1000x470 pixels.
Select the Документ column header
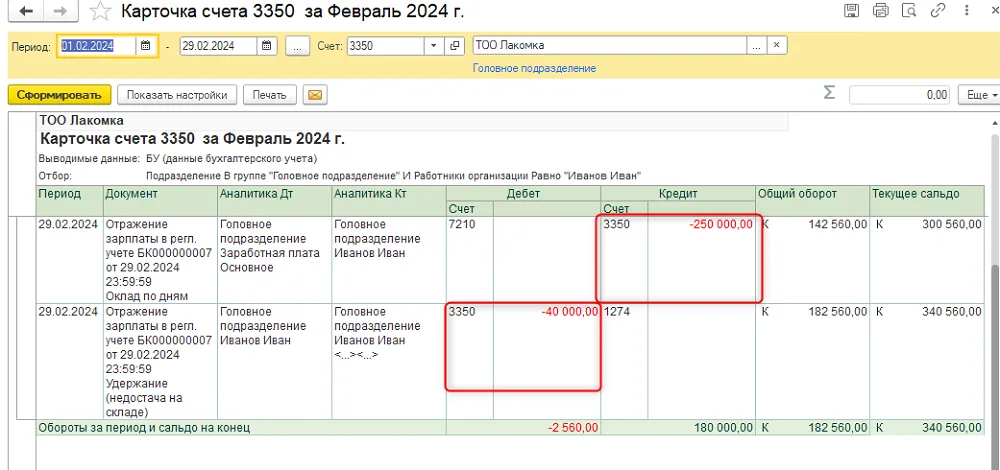[x=160, y=201]
